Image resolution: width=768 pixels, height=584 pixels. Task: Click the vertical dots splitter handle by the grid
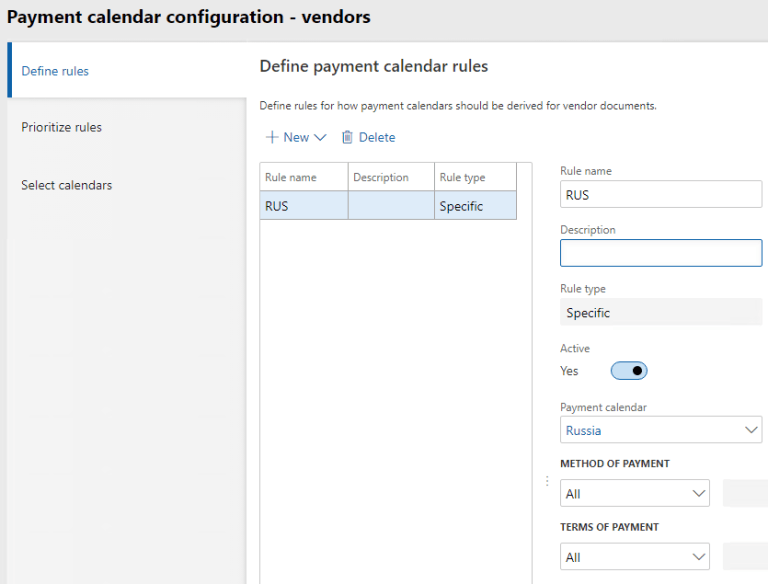coord(547,481)
